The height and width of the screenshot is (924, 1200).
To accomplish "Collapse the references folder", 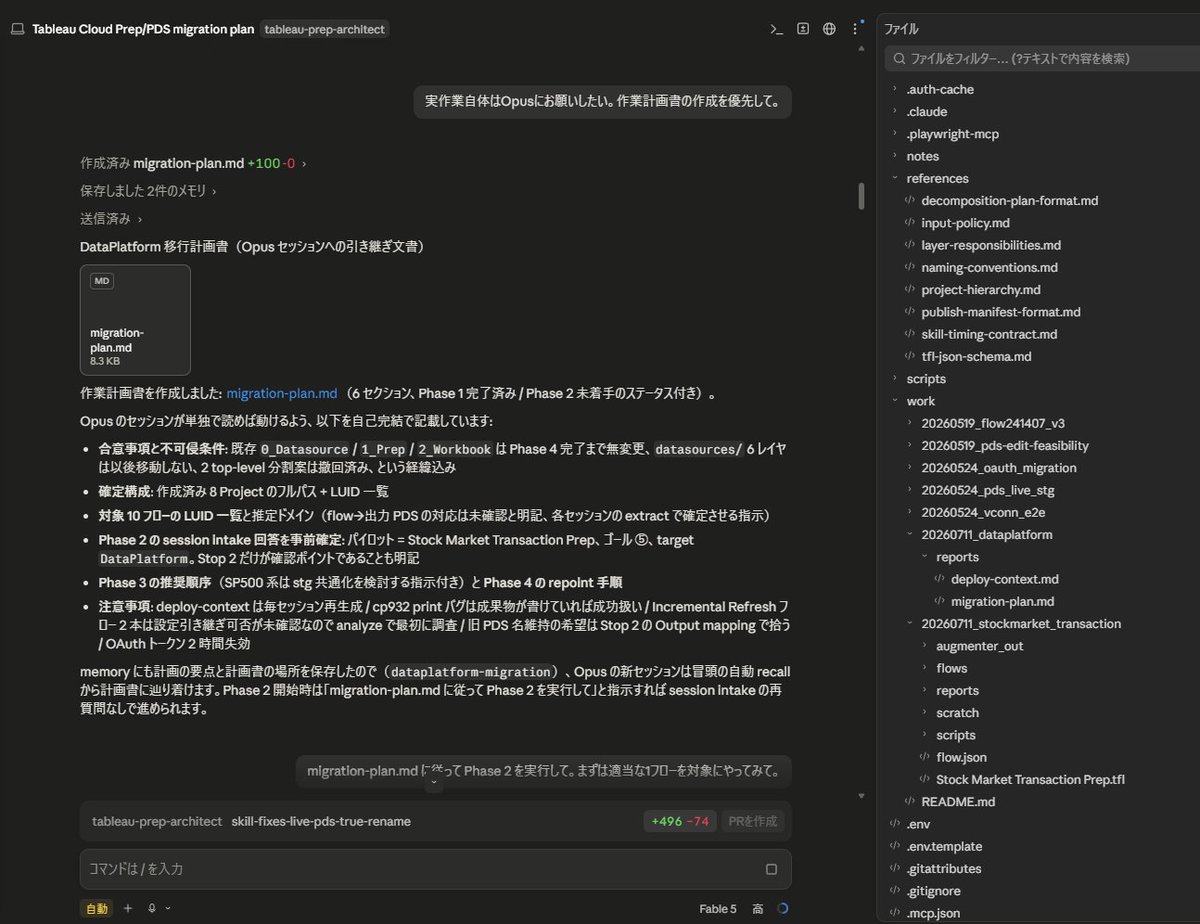I will [929, 178].
